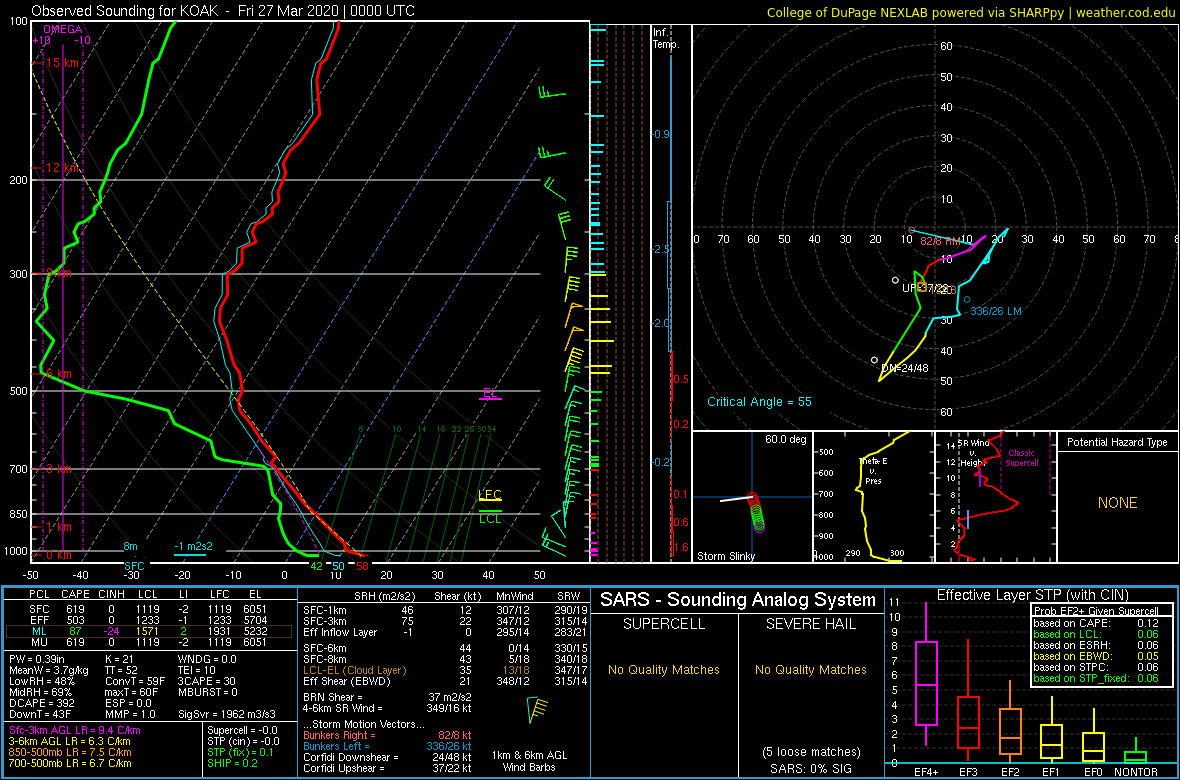Viewport: 1180px width, 780px height.
Task: Click No Quality Matches under SEVERE HAIL
Action: pyautogui.click(x=810, y=669)
